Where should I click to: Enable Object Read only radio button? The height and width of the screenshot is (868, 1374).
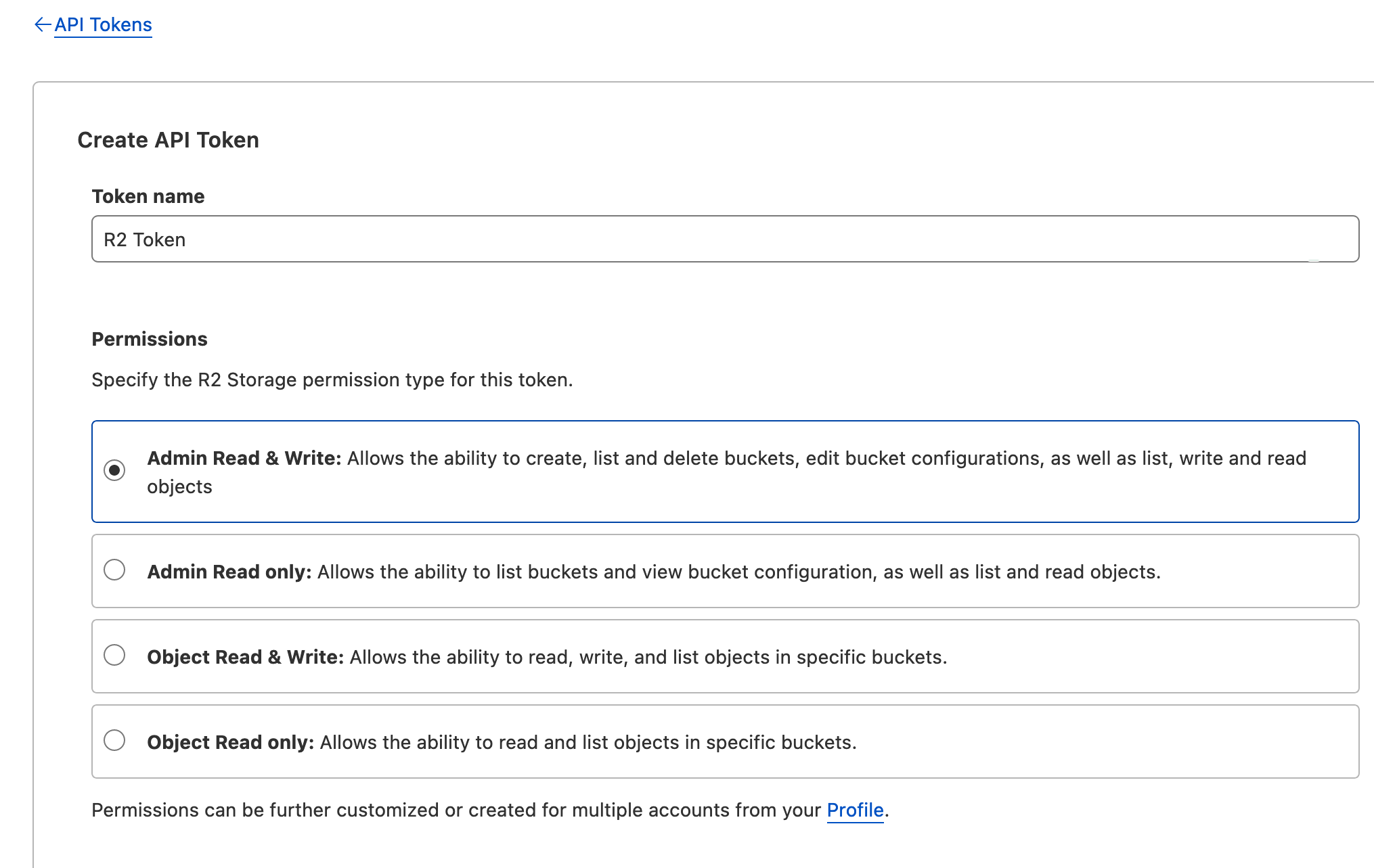[x=114, y=741]
